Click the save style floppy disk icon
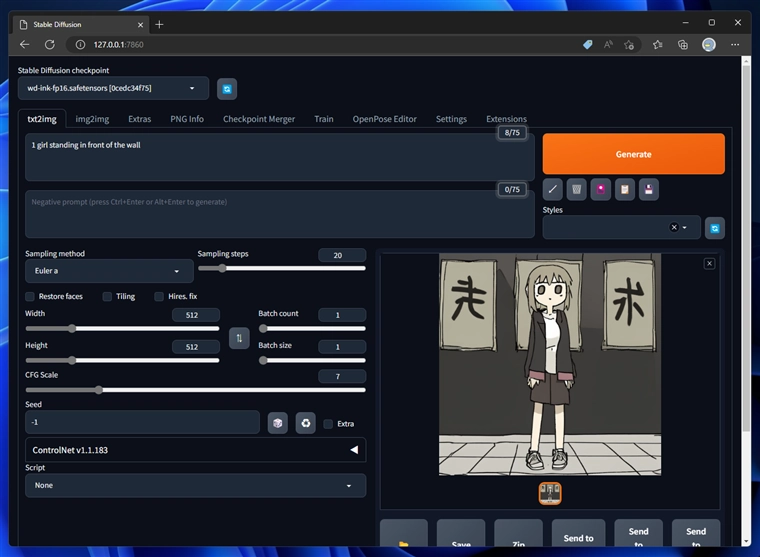Screen dimensions: 760x557 click(649, 189)
